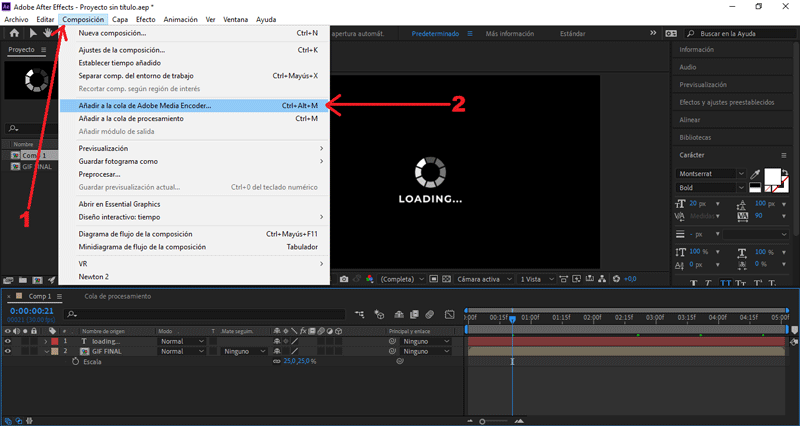This screenshot has width=800, height=426.
Task: Open Guardar fotograma como submenu
Action: 194,161
